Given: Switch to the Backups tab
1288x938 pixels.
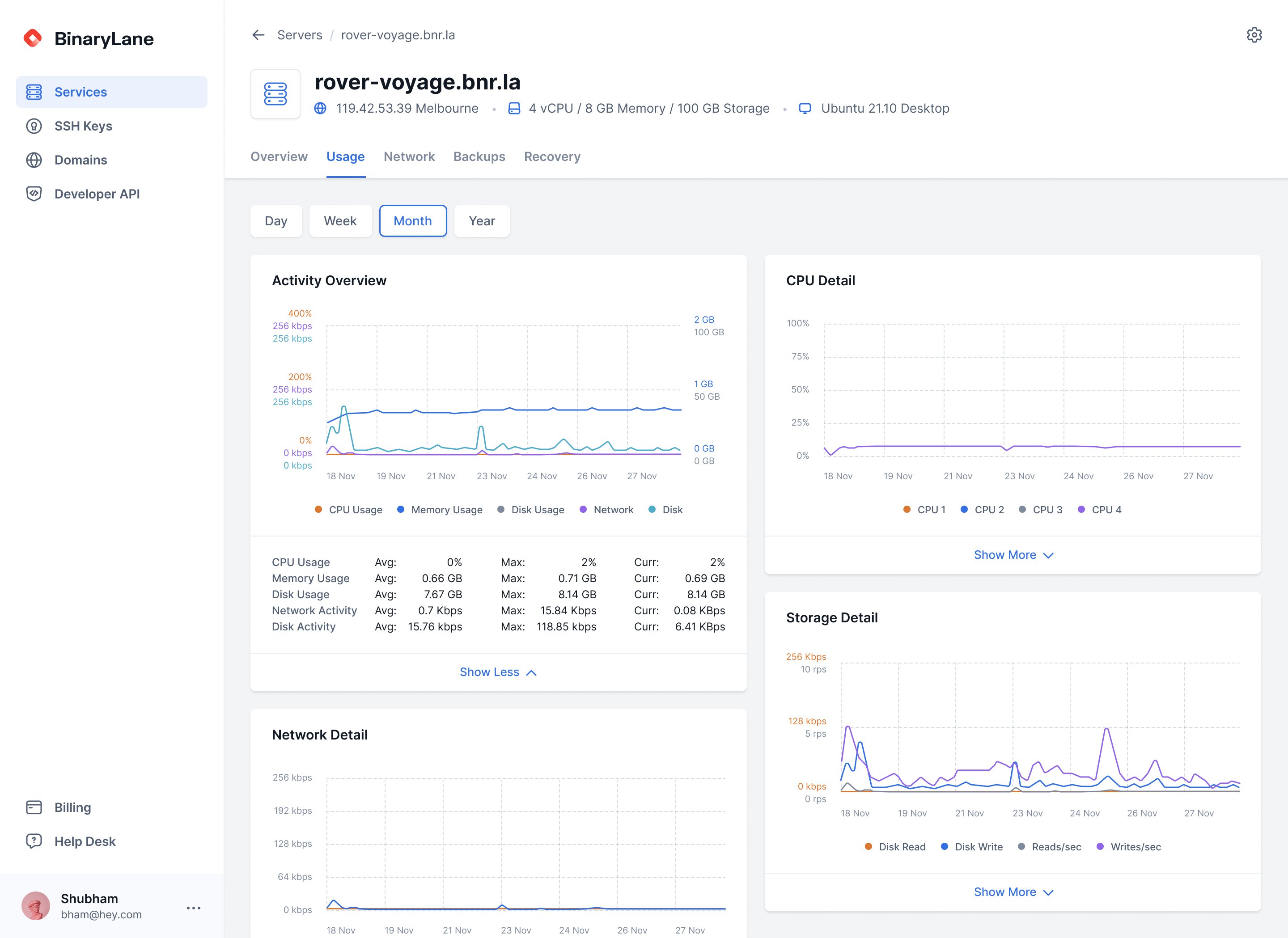Looking at the screenshot, I should (x=479, y=157).
